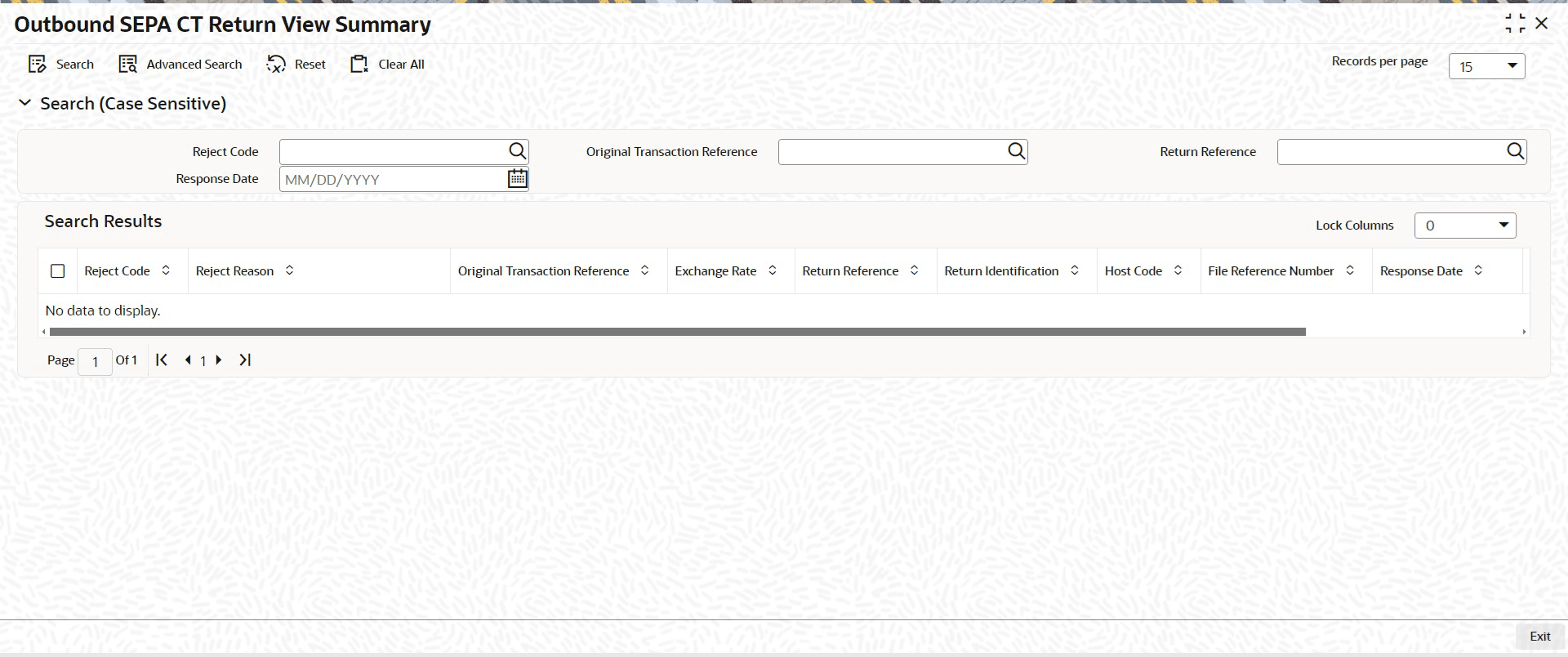Go to first results page
The height and width of the screenshot is (657, 1568).
coord(162,360)
